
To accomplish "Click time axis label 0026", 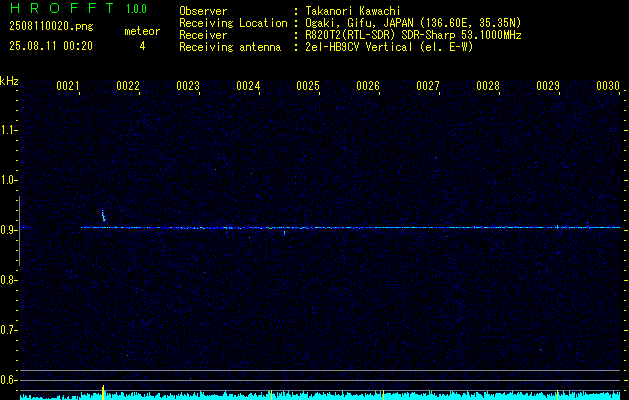I will (368, 86).
